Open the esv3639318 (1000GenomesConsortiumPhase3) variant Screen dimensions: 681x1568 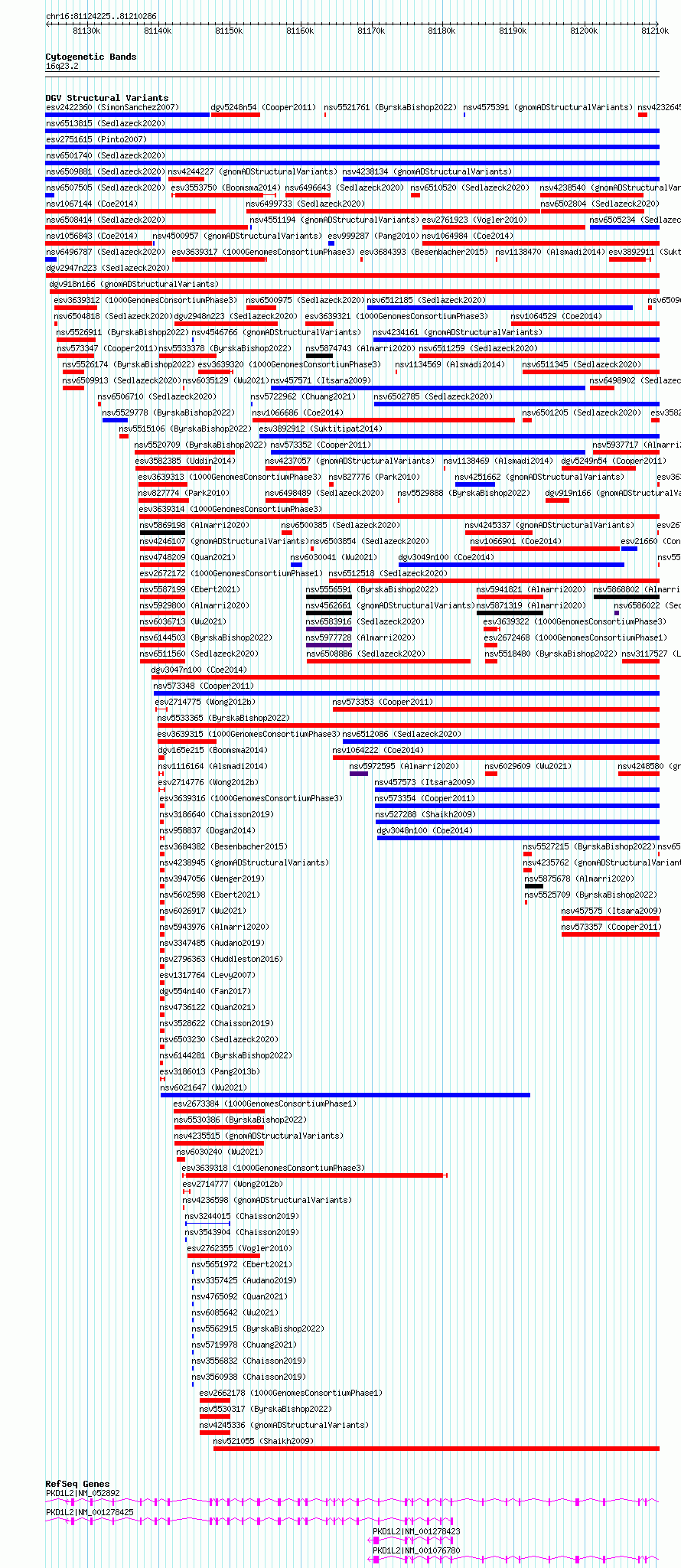[x=273, y=1168]
